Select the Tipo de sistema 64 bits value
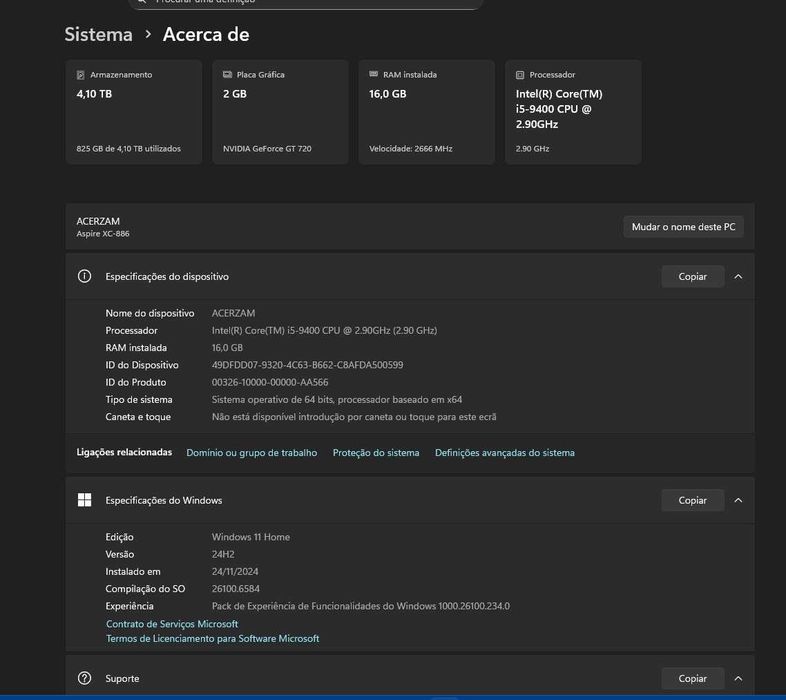Screen dimensions: 786x700 [337, 400]
